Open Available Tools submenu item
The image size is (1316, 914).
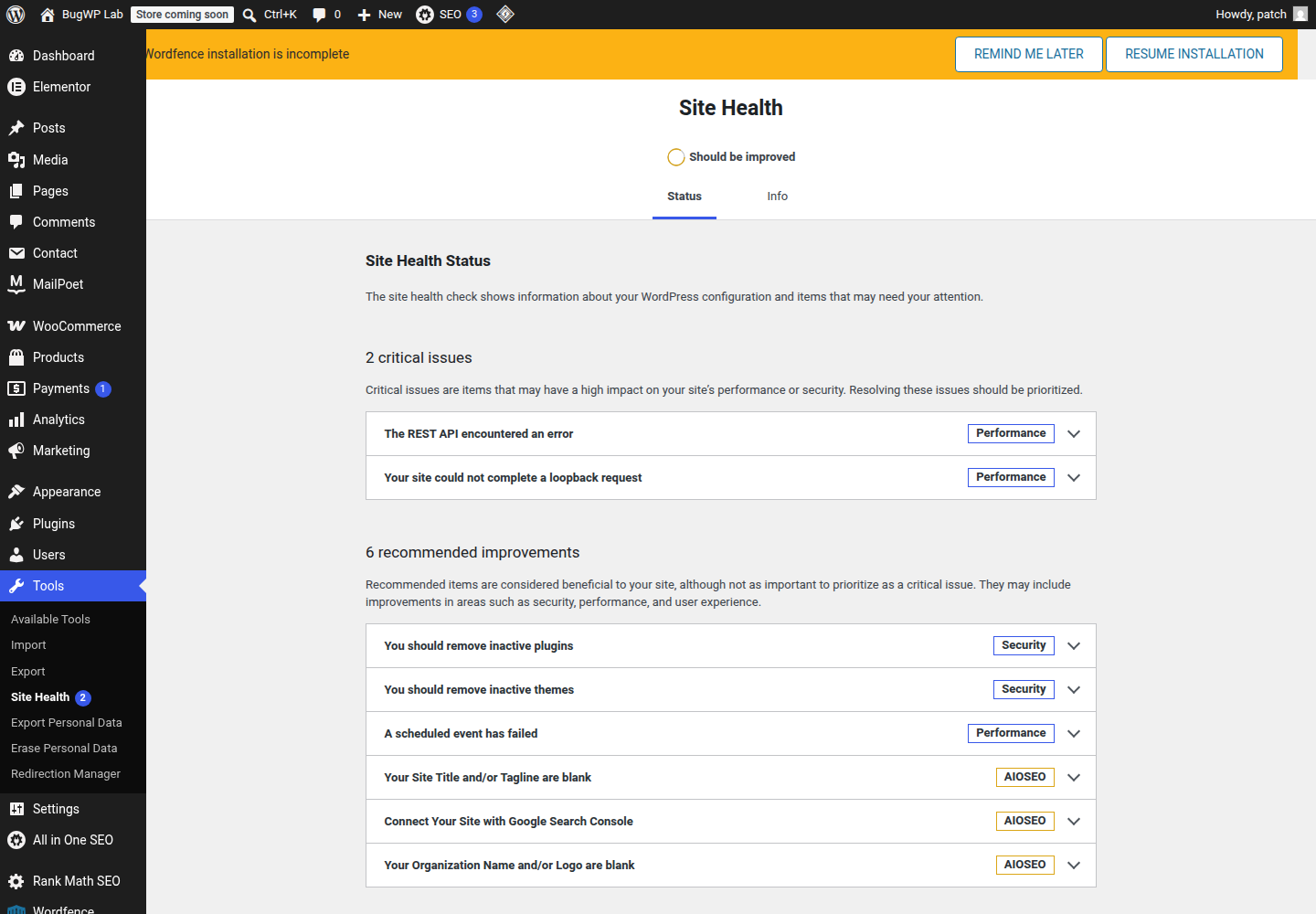point(50,620)
